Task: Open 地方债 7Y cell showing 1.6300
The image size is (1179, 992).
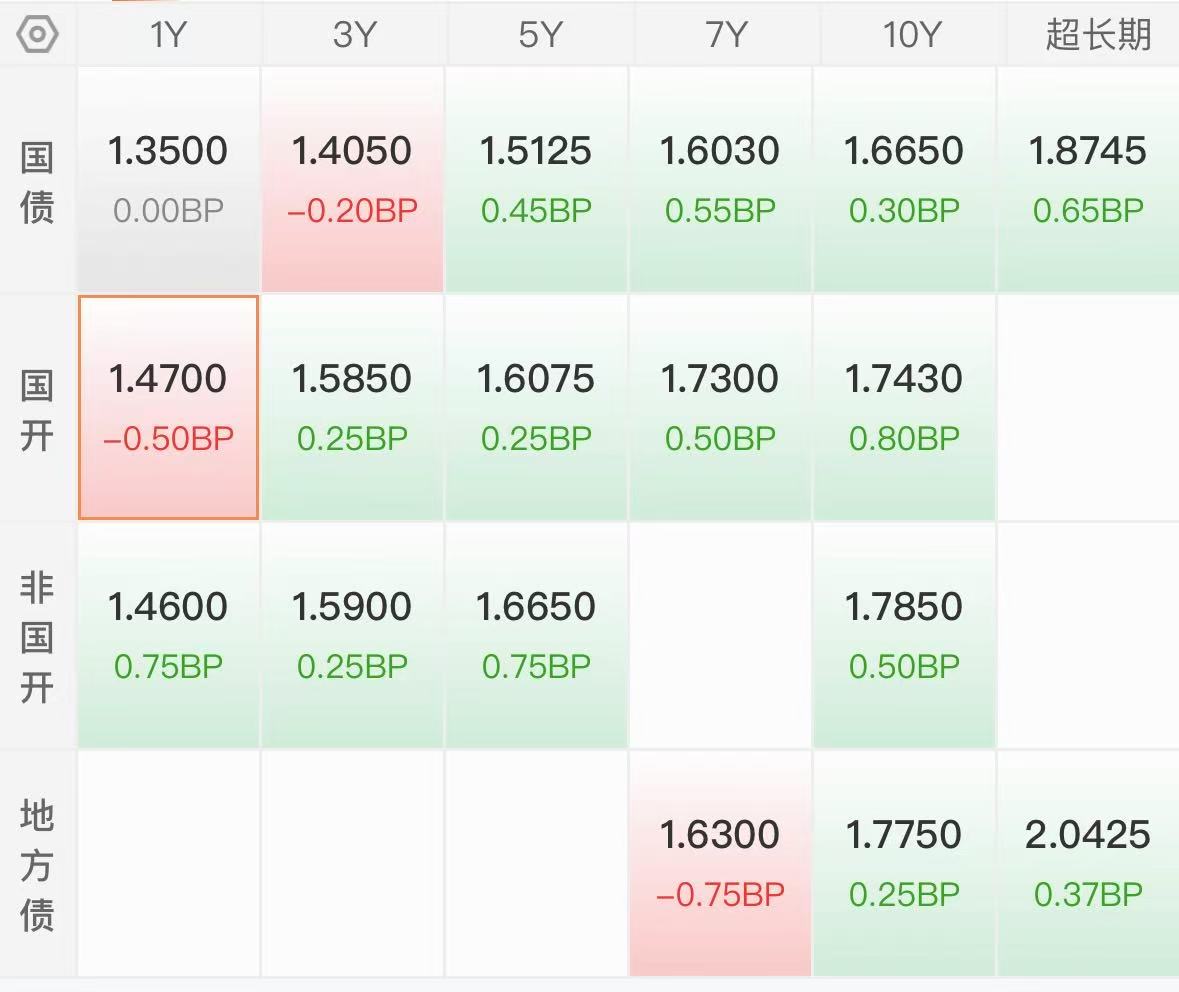Action: tap(720, 863)
